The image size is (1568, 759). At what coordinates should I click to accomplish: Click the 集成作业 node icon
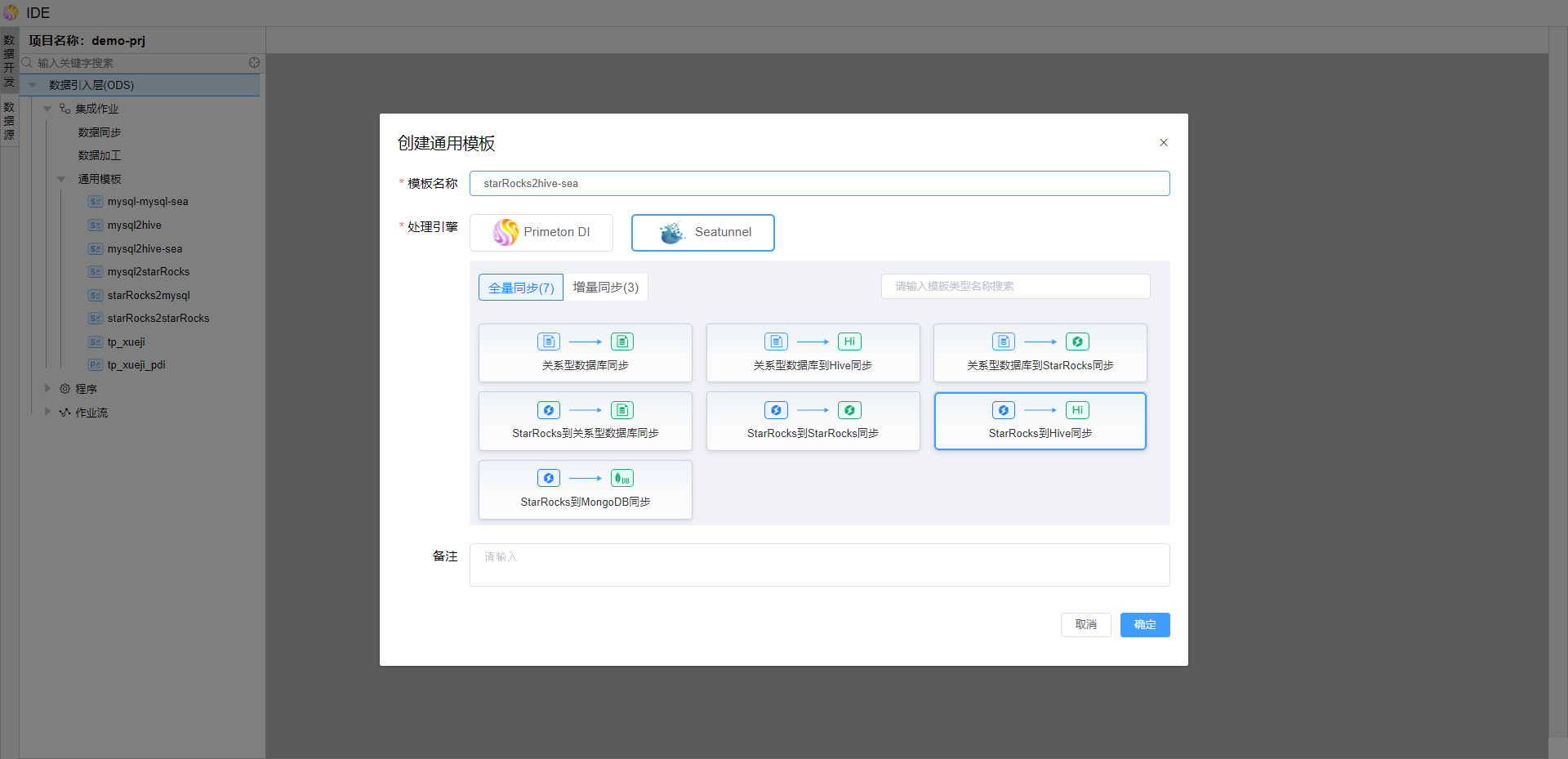coord(65,109)
